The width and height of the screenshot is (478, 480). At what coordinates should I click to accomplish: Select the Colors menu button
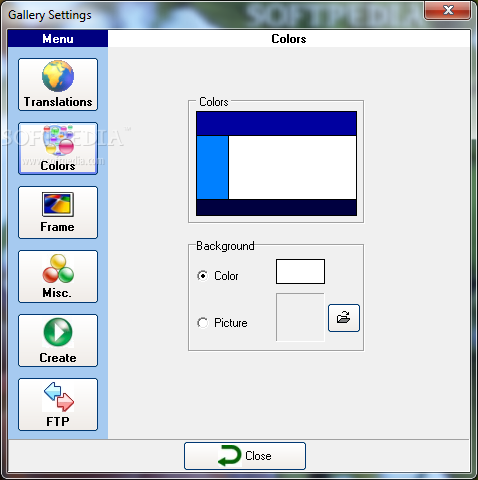click(x=58, y=148)
